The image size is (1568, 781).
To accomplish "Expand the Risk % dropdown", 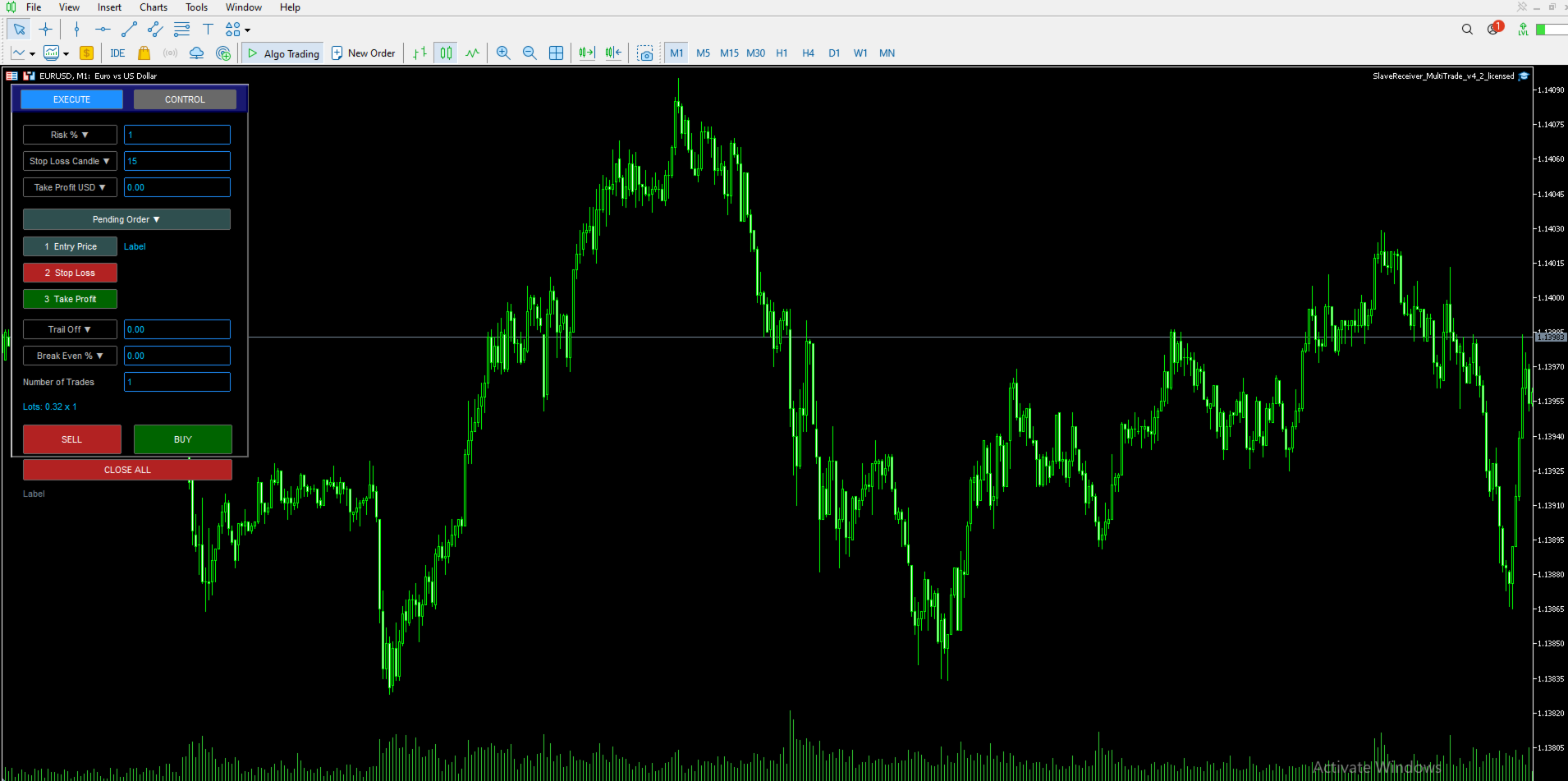I will tap(70, 135).
